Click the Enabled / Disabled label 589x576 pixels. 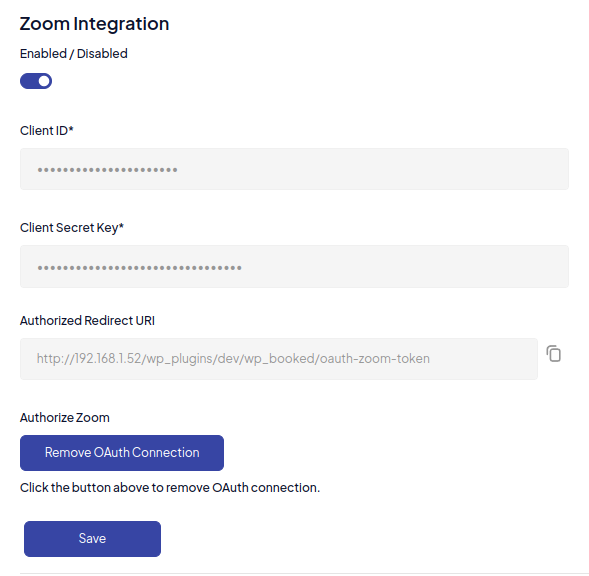[x=74, y=54]
